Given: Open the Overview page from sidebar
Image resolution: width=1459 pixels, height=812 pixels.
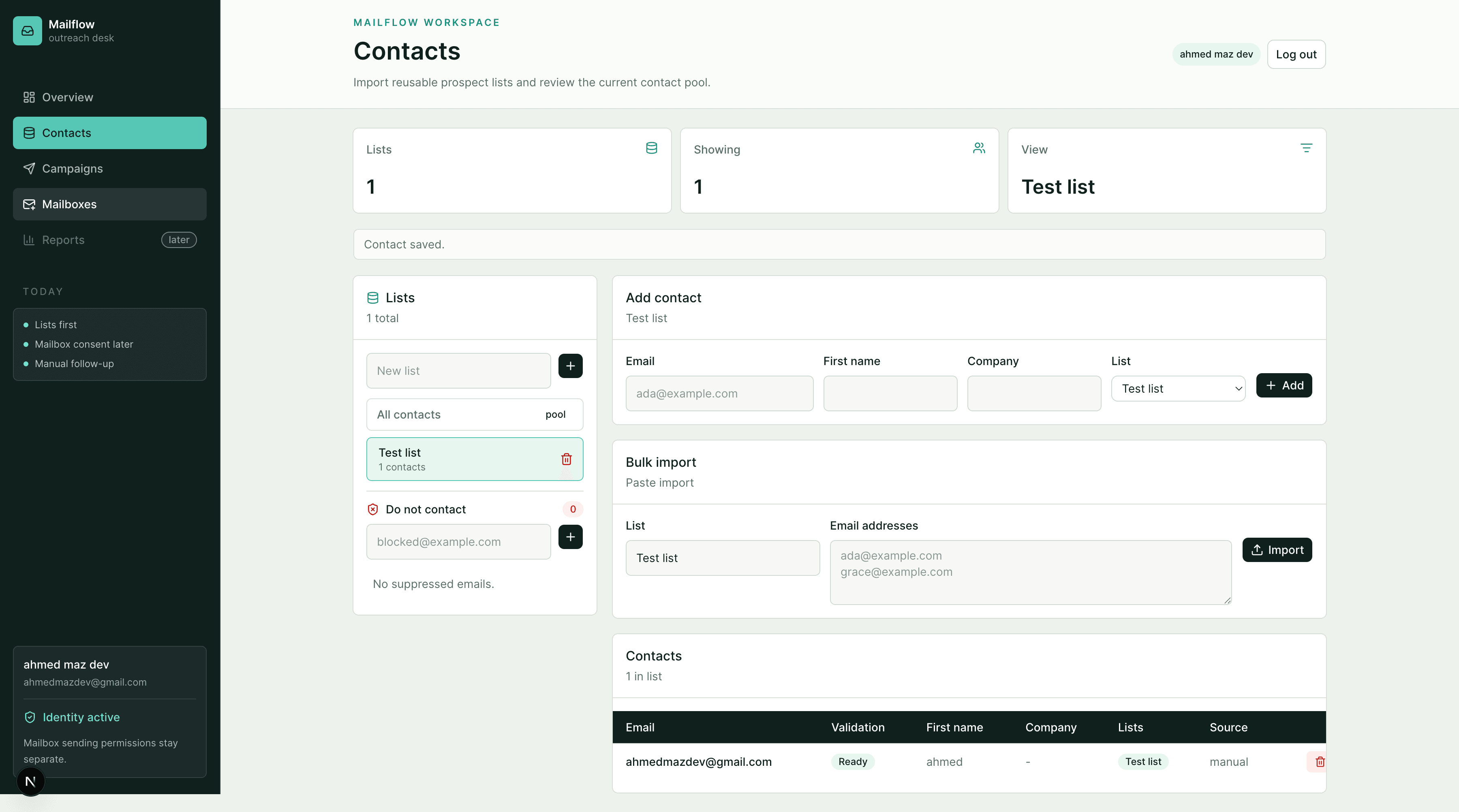Looking at the screenshot, I should (x=109, y=97).
